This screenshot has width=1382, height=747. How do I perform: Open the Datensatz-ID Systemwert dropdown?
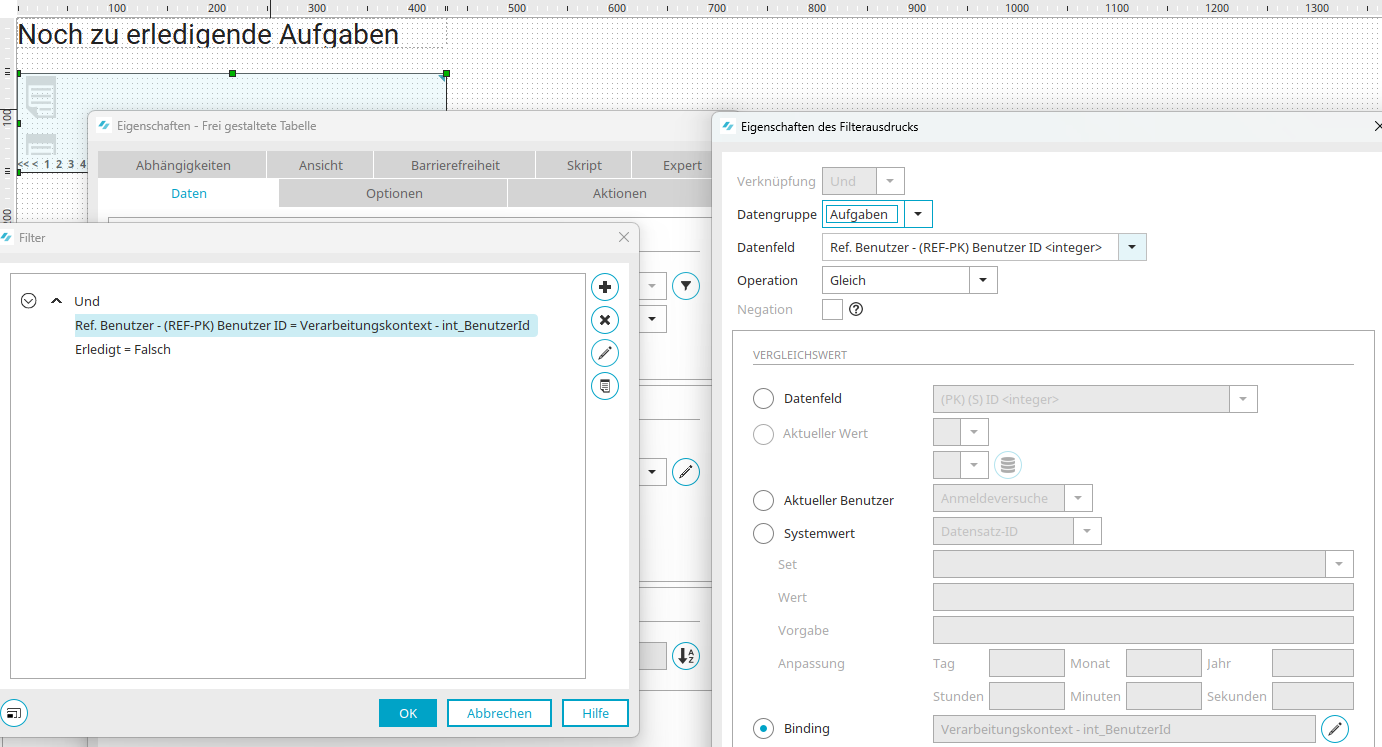(1088, 531)
